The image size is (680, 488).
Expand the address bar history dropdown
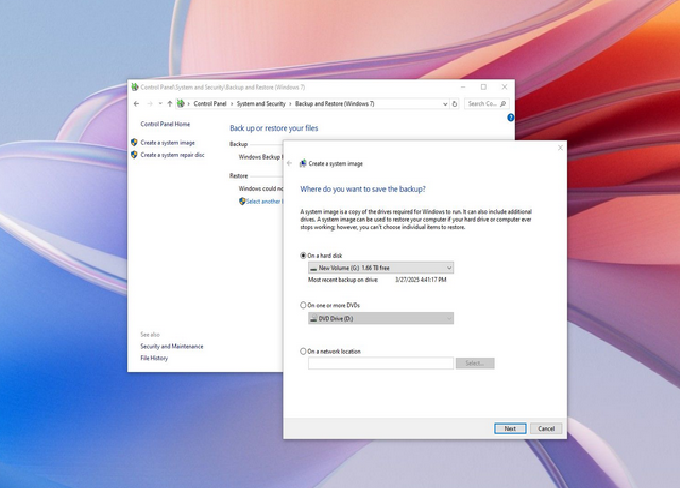(x=445, y=104)
